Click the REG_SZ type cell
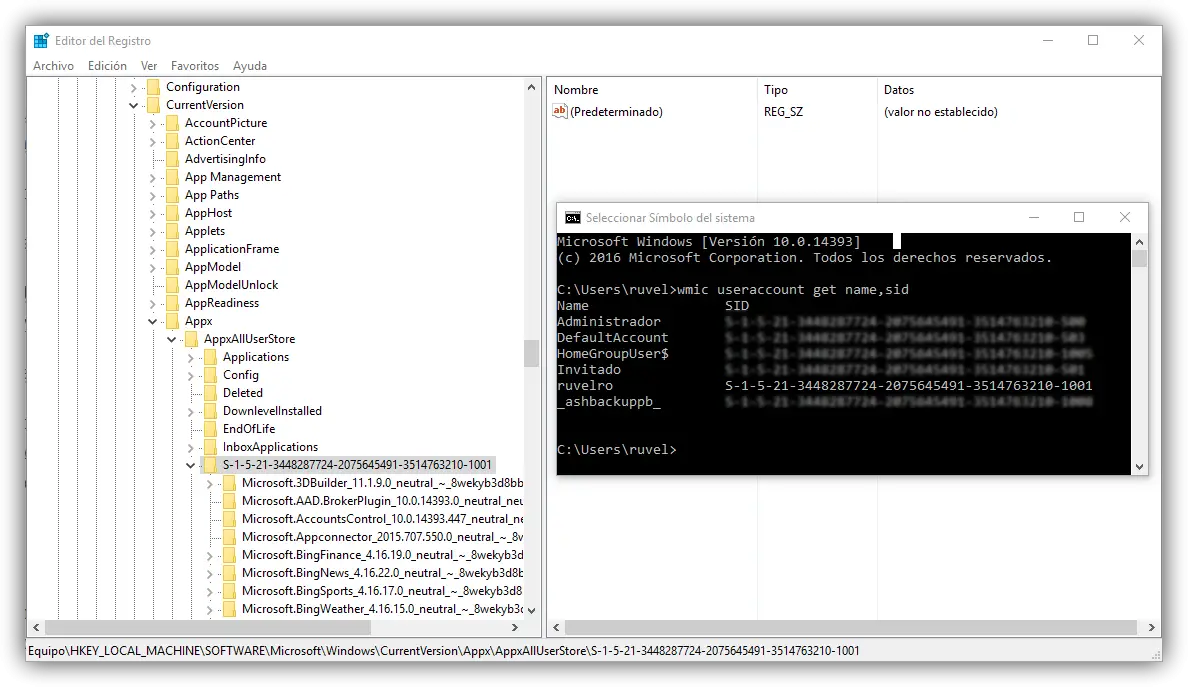This screenshot has width=1188, height=687. (783, 112)
